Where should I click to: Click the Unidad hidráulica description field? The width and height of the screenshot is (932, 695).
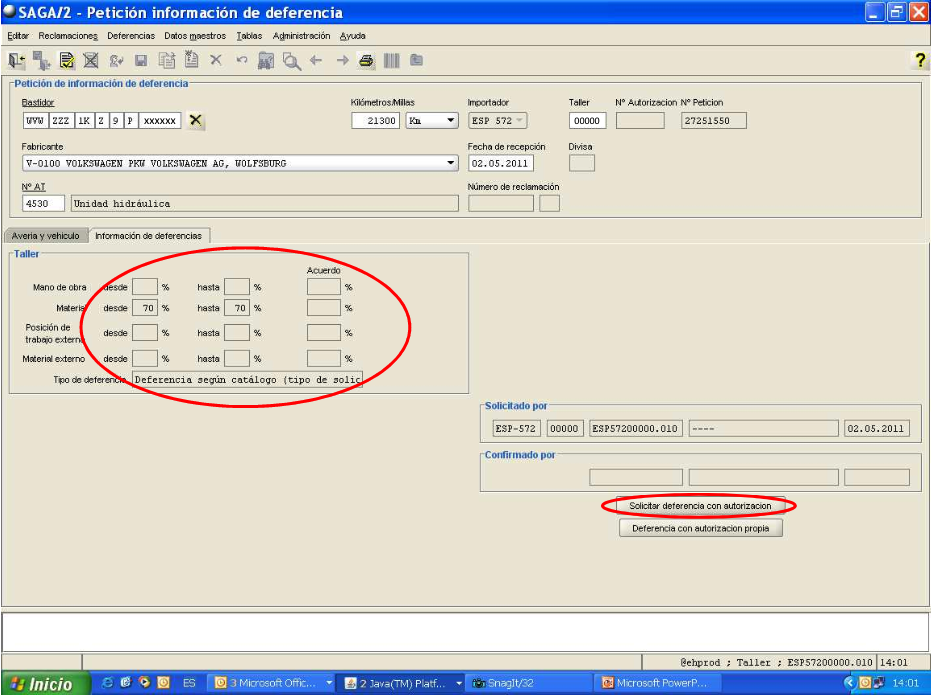tap(265, 203)
